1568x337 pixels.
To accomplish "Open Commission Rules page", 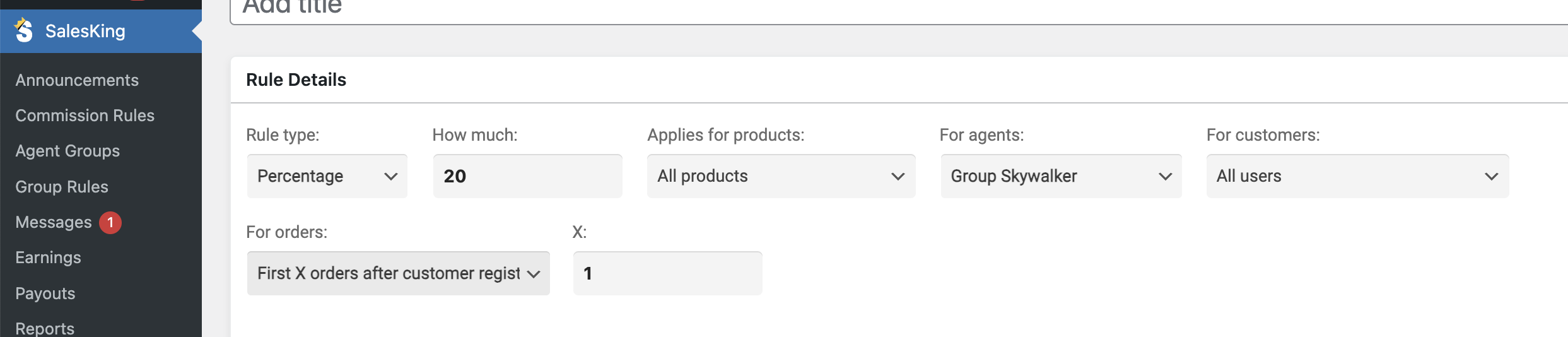I will point(85,115).
